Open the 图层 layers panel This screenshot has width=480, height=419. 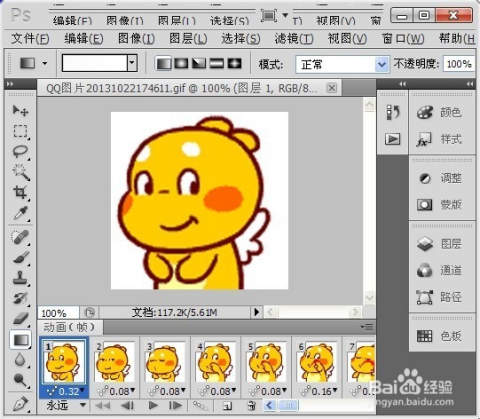(439, 244)
